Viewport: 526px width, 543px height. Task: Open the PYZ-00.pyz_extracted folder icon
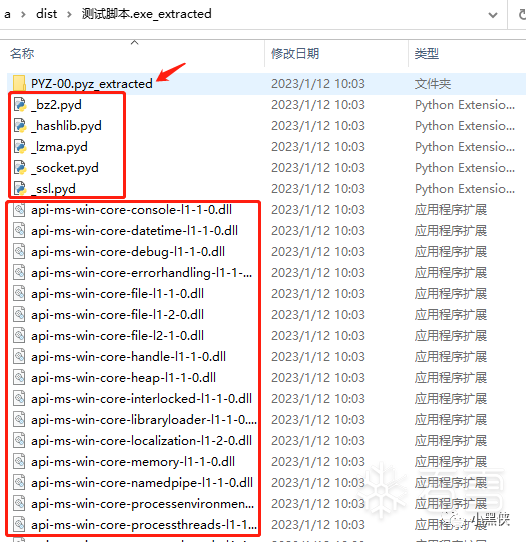tap(19, 83)
